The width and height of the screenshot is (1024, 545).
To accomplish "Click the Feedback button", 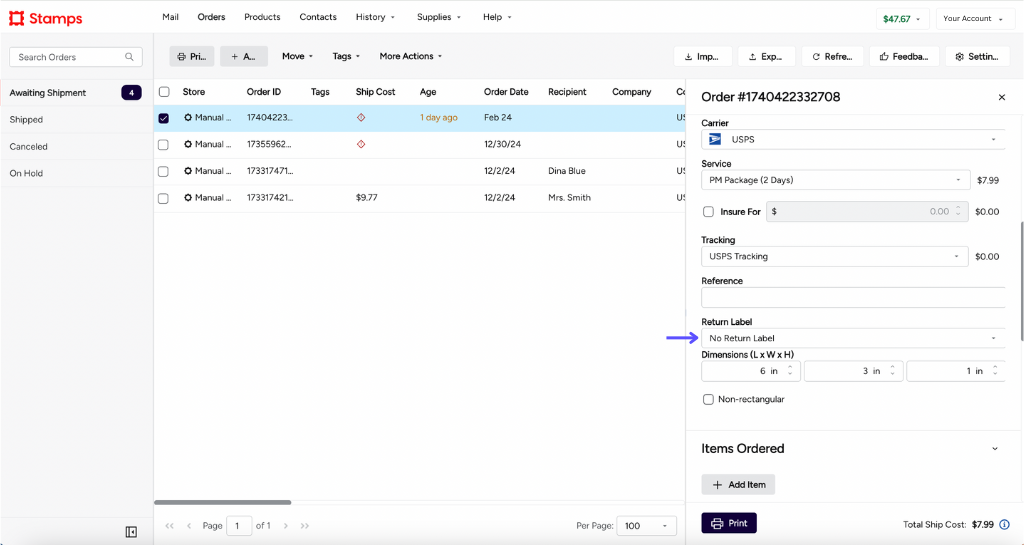I will coord(904,57).
